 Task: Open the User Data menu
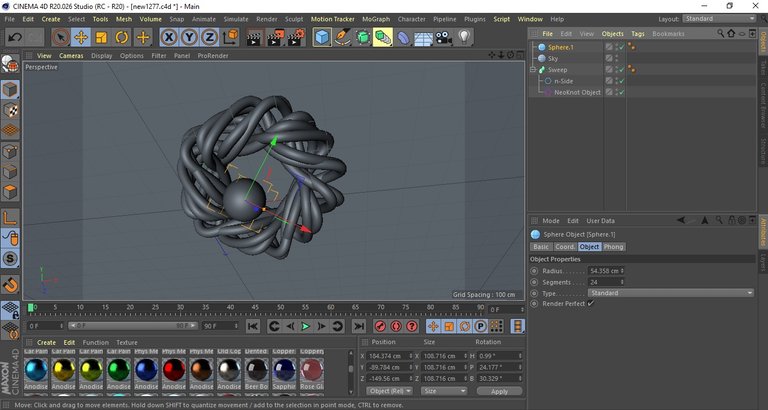[600, 221]
